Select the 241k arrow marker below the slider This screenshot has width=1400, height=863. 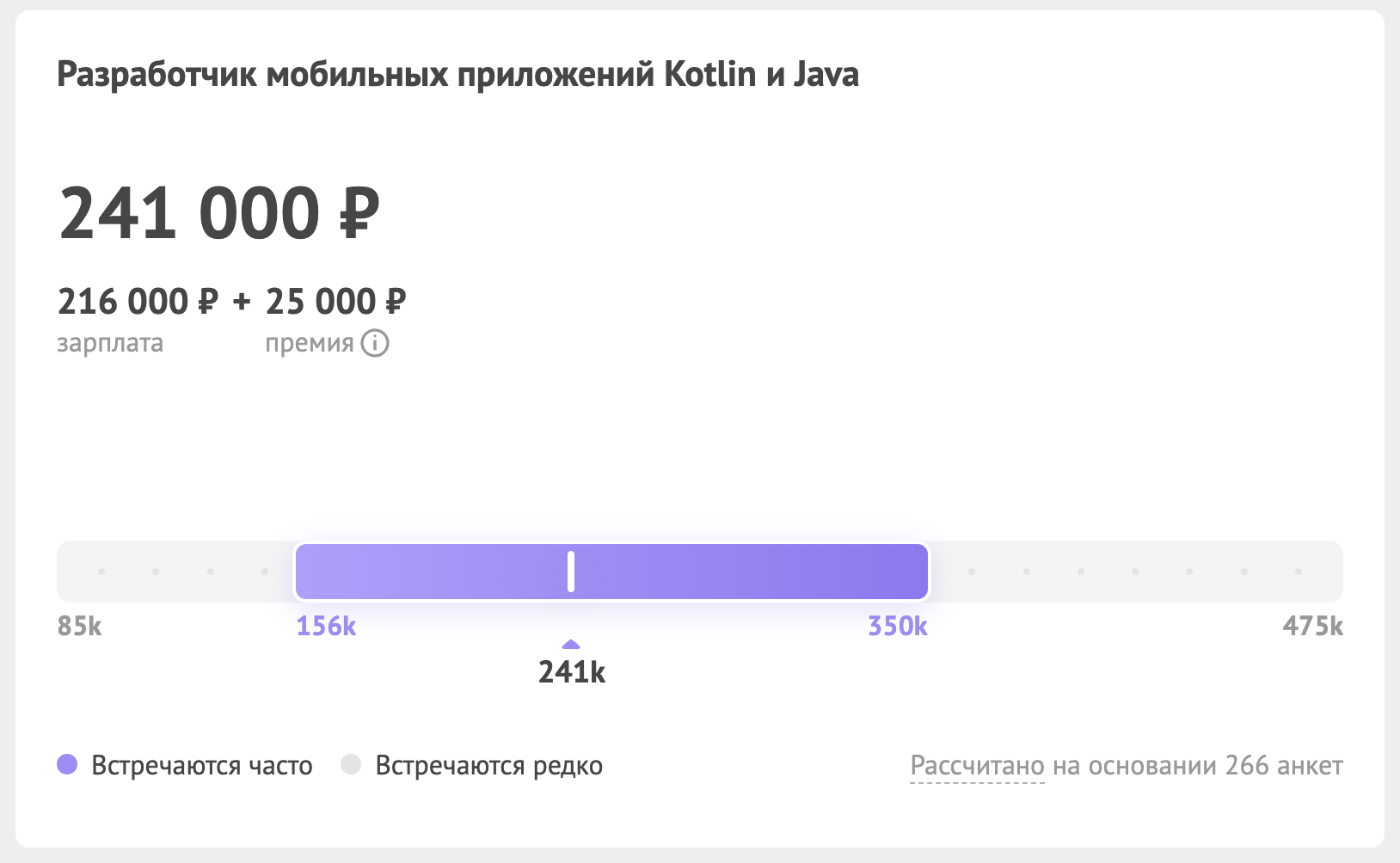(570, 644)
